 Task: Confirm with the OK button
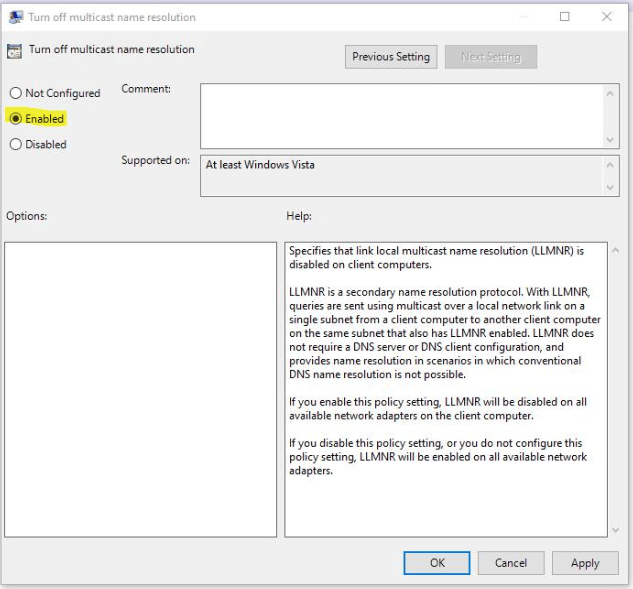(437, 563)
